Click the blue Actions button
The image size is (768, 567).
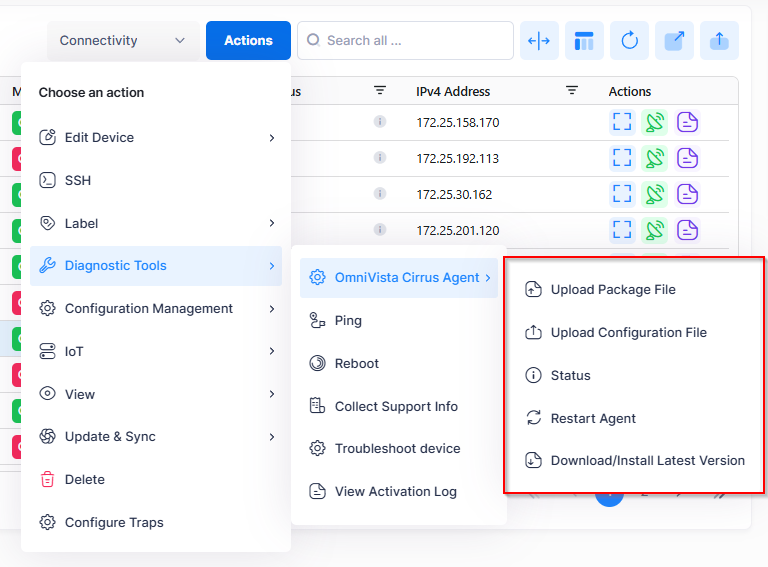coord(248,41)
